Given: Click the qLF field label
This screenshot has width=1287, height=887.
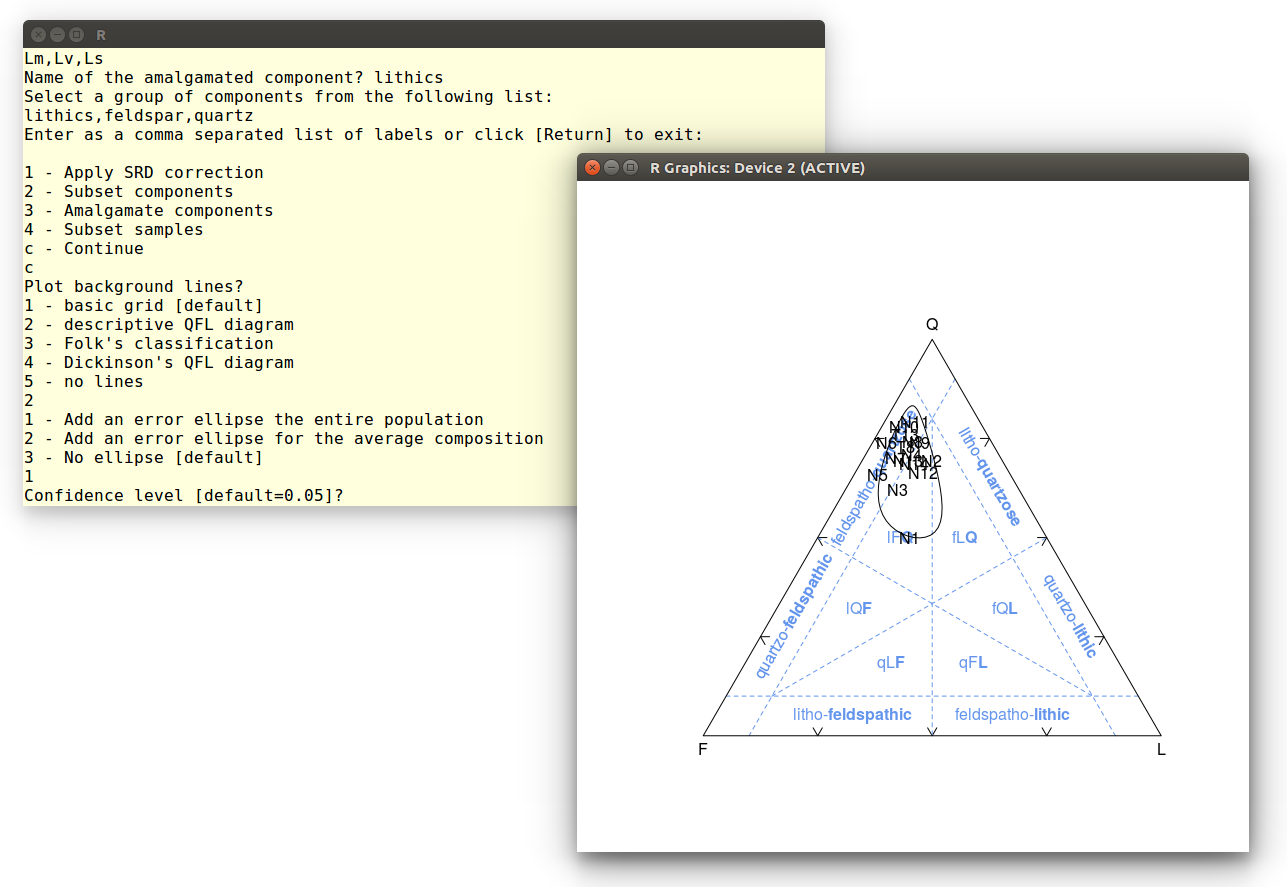Looking at the screenshot, I should click(x=891, y=662).
